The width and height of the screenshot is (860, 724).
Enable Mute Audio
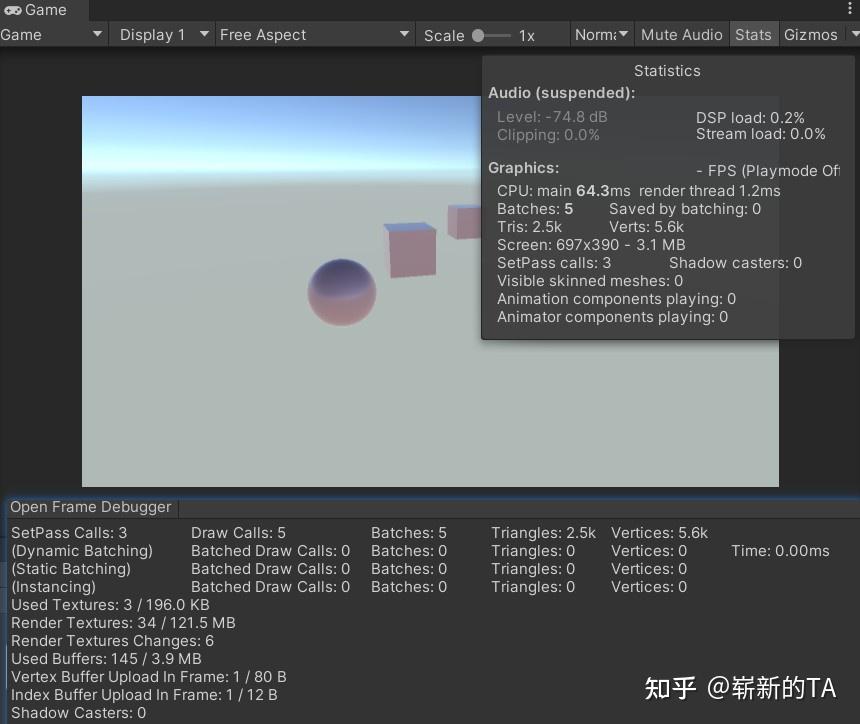(681, 34)
